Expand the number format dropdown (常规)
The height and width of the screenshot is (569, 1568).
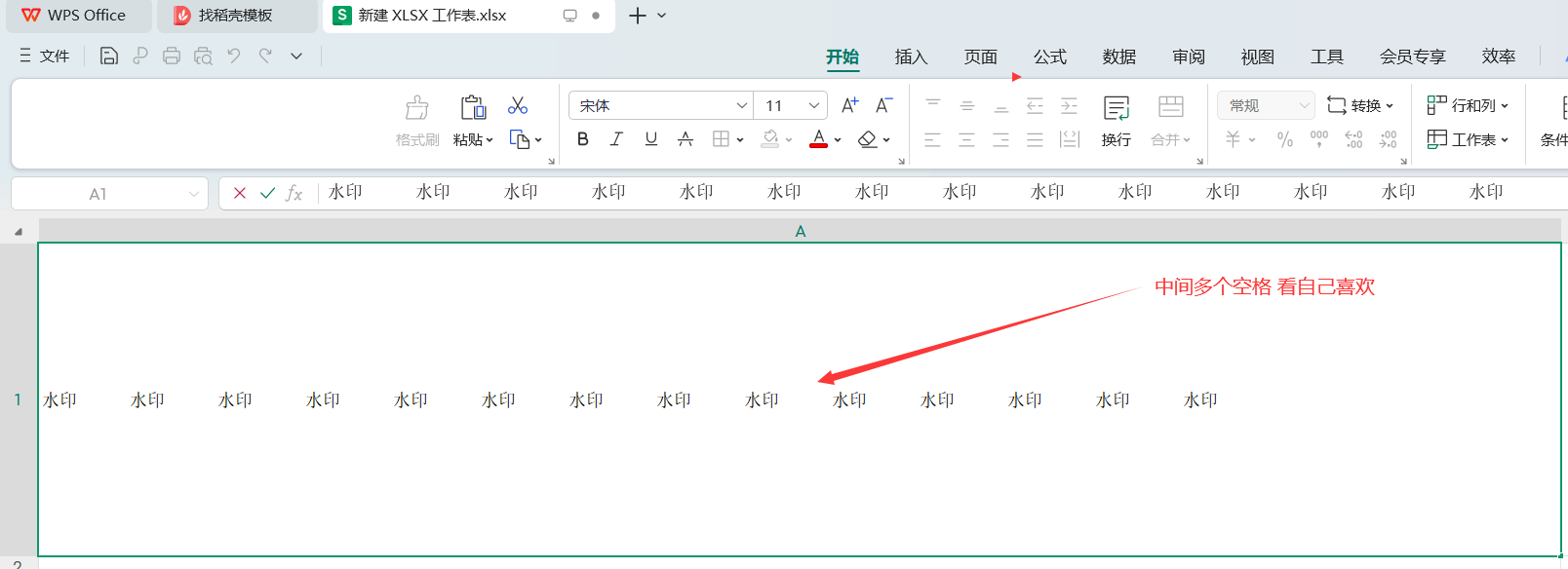[1303, 105]
